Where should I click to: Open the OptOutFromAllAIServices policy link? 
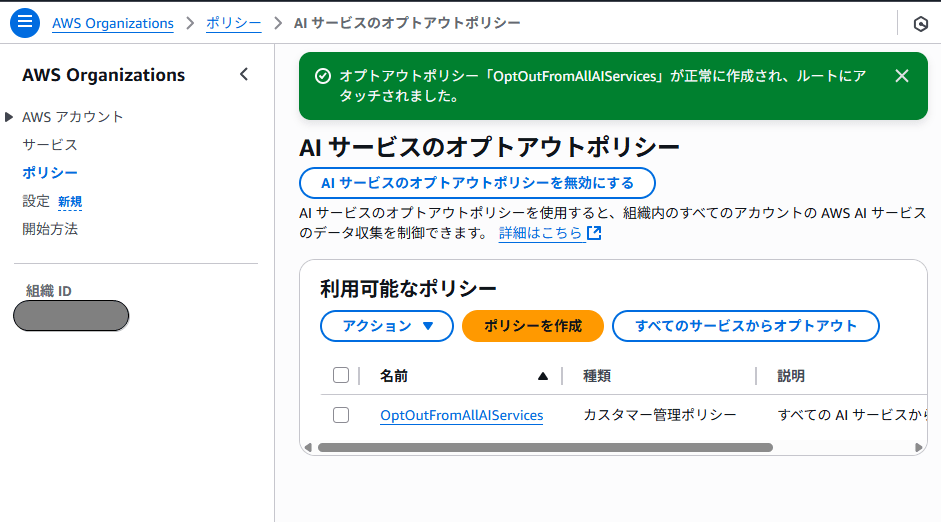461,415
